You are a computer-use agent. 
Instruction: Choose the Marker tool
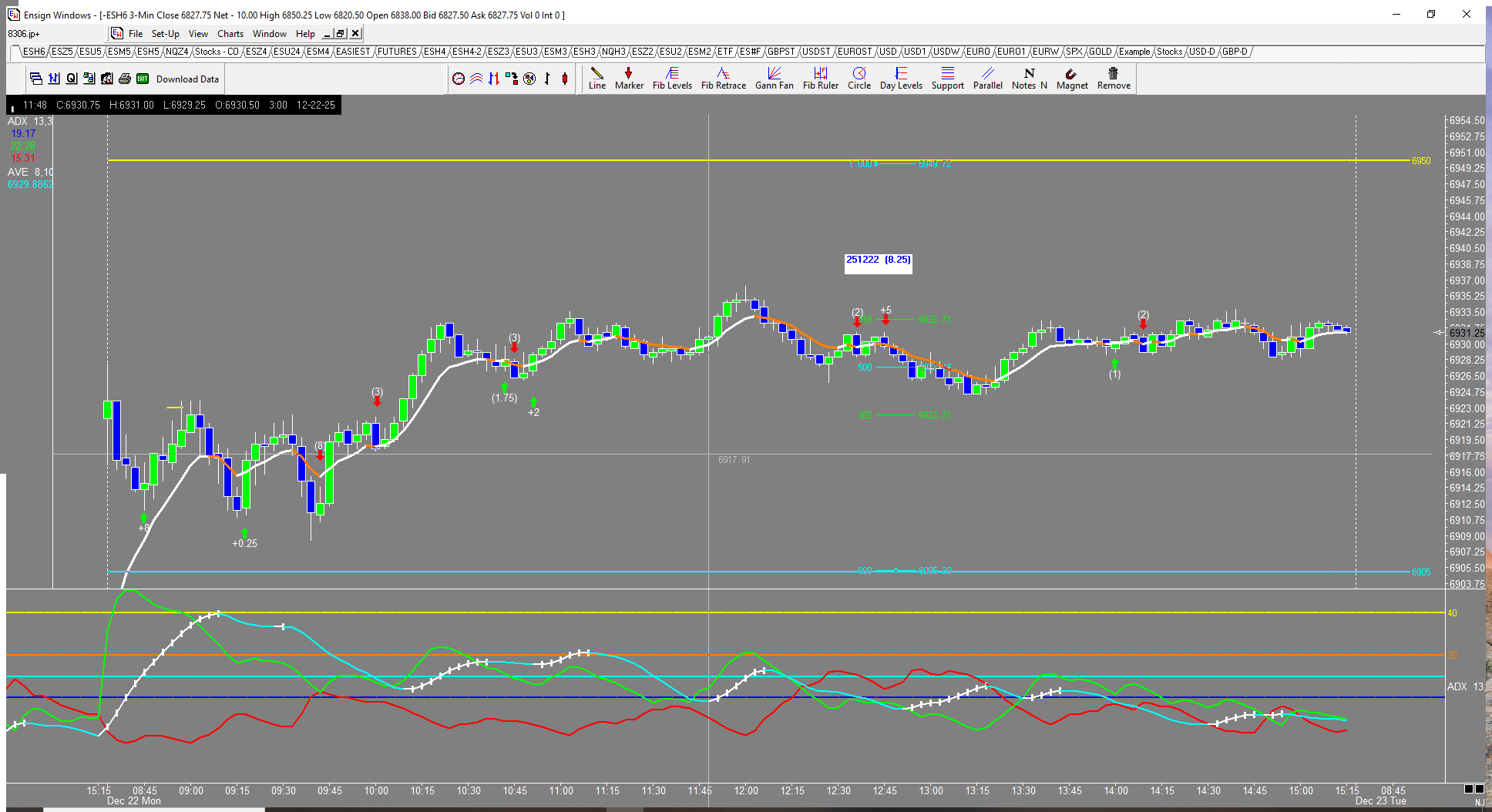coord(629,79)
